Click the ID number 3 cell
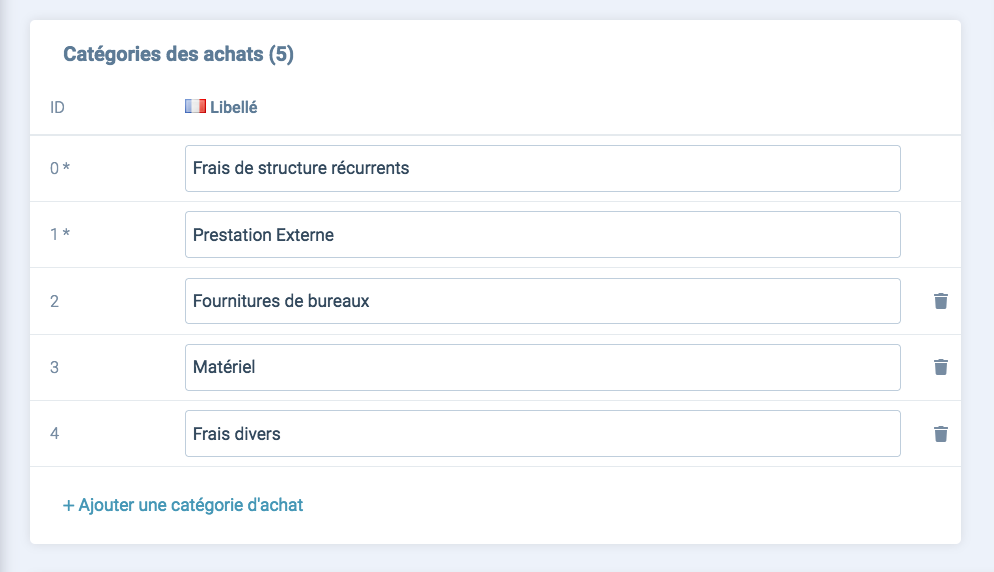This screenshot has width=994, height=572. point(55,367)
